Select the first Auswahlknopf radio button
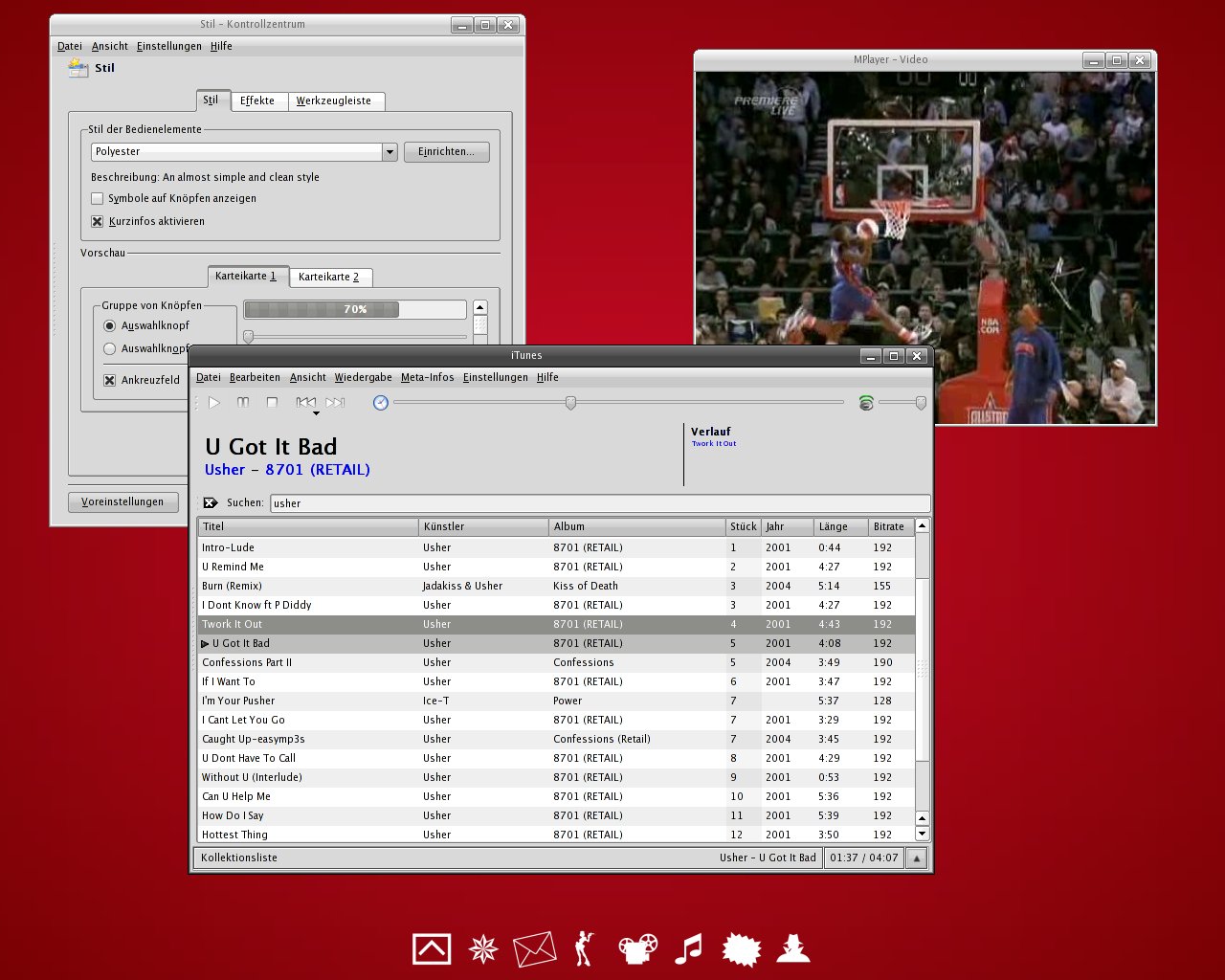1225x980 pixels. (x=109, y=325)
